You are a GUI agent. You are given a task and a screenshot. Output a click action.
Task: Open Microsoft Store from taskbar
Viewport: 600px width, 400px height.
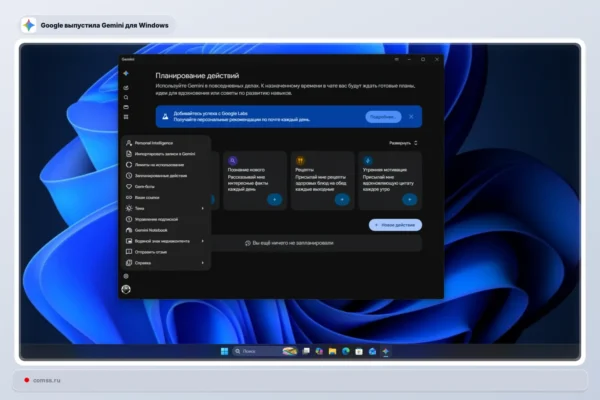(x=359, y=351)
